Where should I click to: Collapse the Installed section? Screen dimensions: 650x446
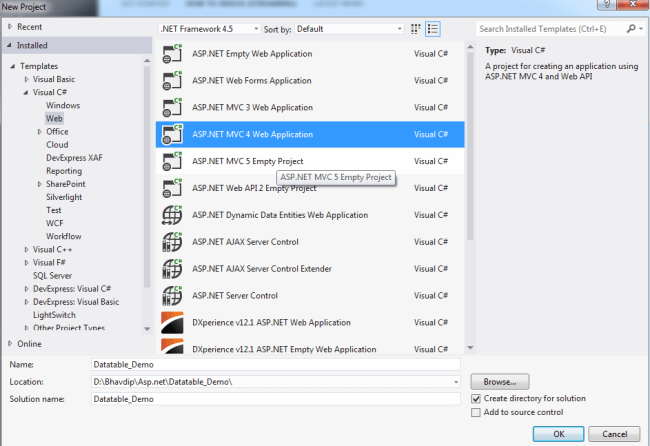[x=10, y=46]
